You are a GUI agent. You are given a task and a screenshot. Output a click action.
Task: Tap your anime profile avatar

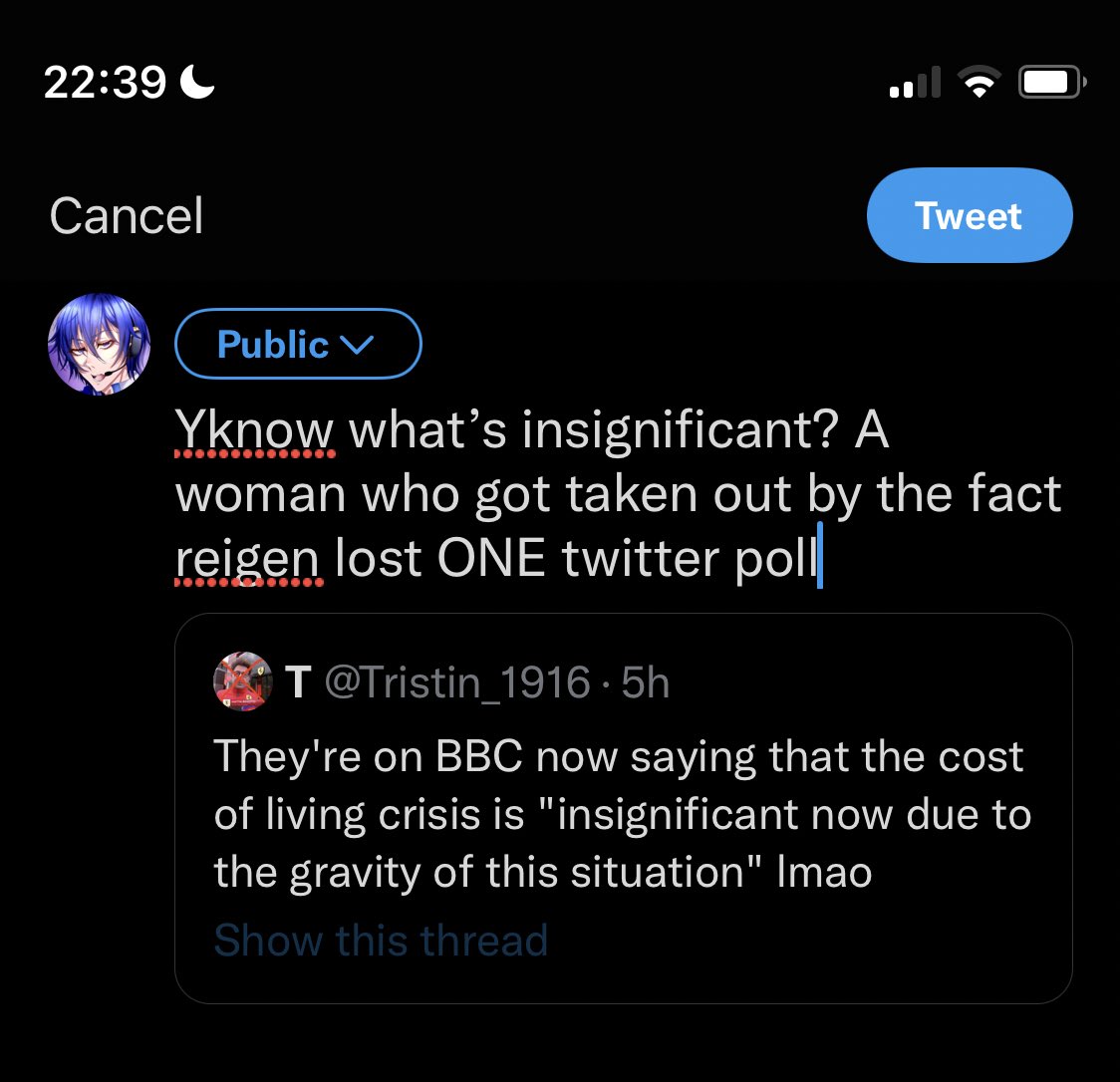99,345
